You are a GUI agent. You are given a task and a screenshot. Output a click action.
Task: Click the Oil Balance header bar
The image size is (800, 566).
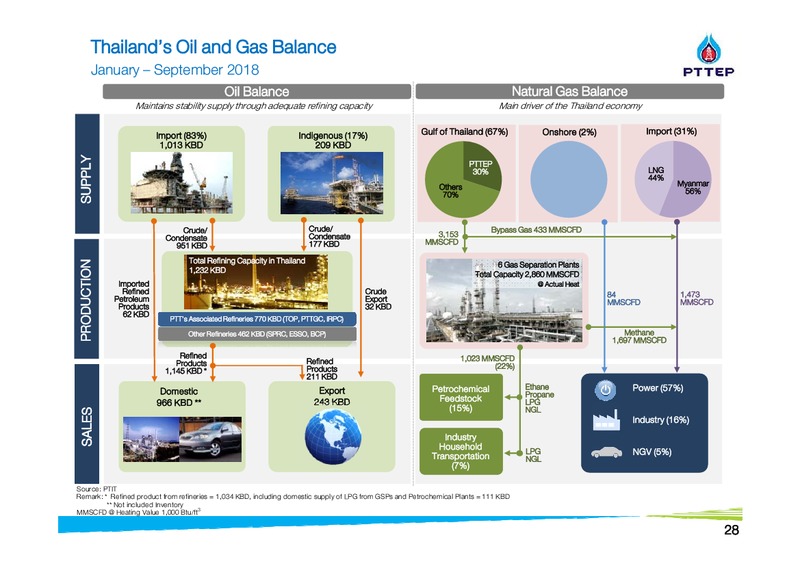click(x=257, y=91)
